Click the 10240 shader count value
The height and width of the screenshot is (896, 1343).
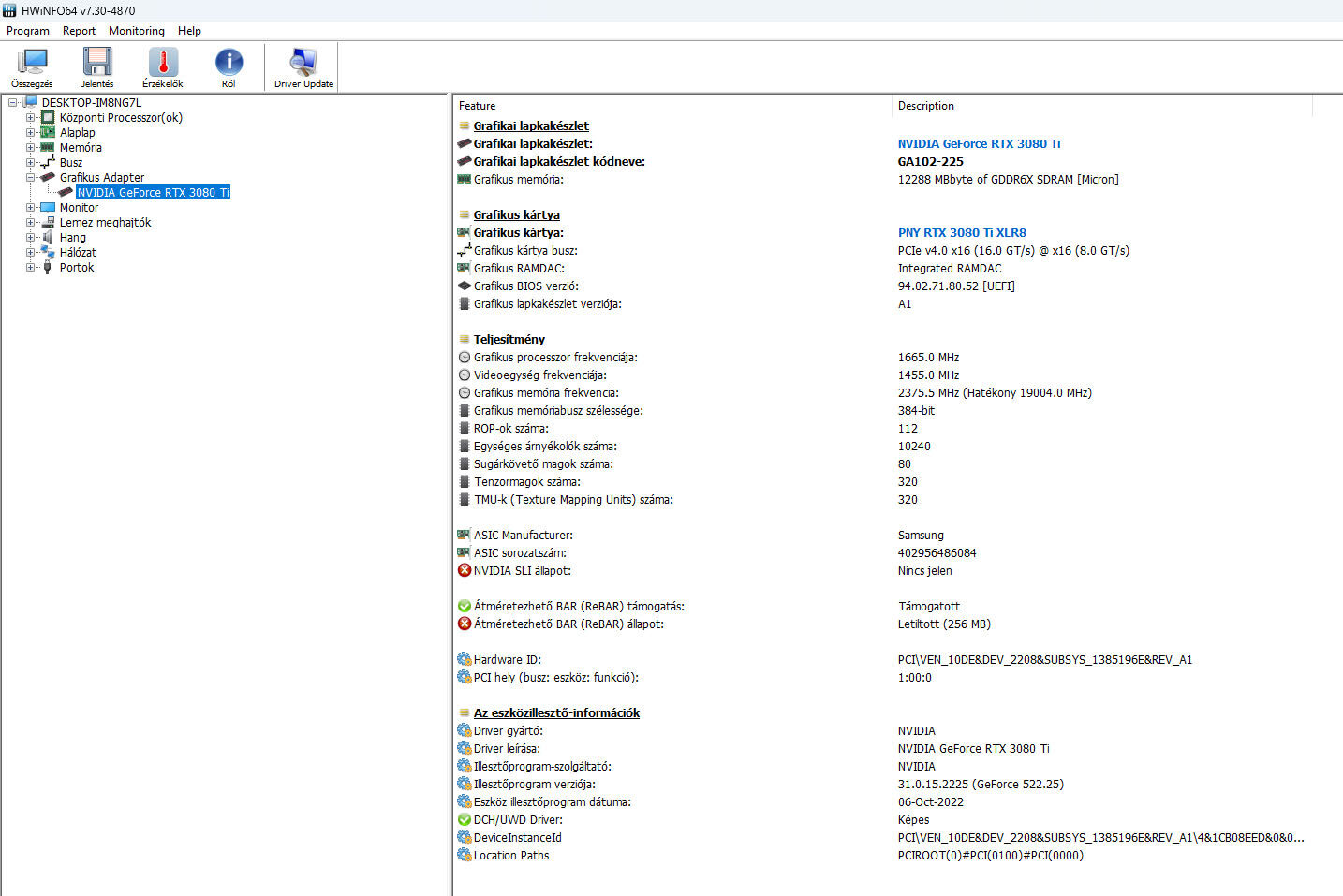point(914,446)
